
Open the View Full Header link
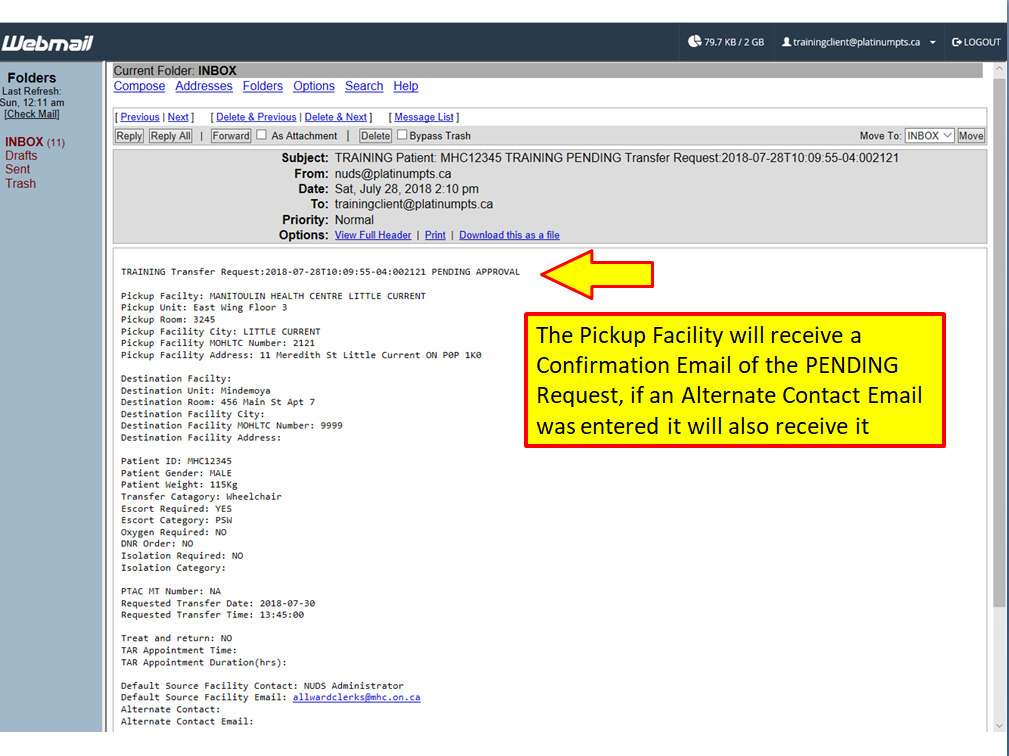pos(372,235)
